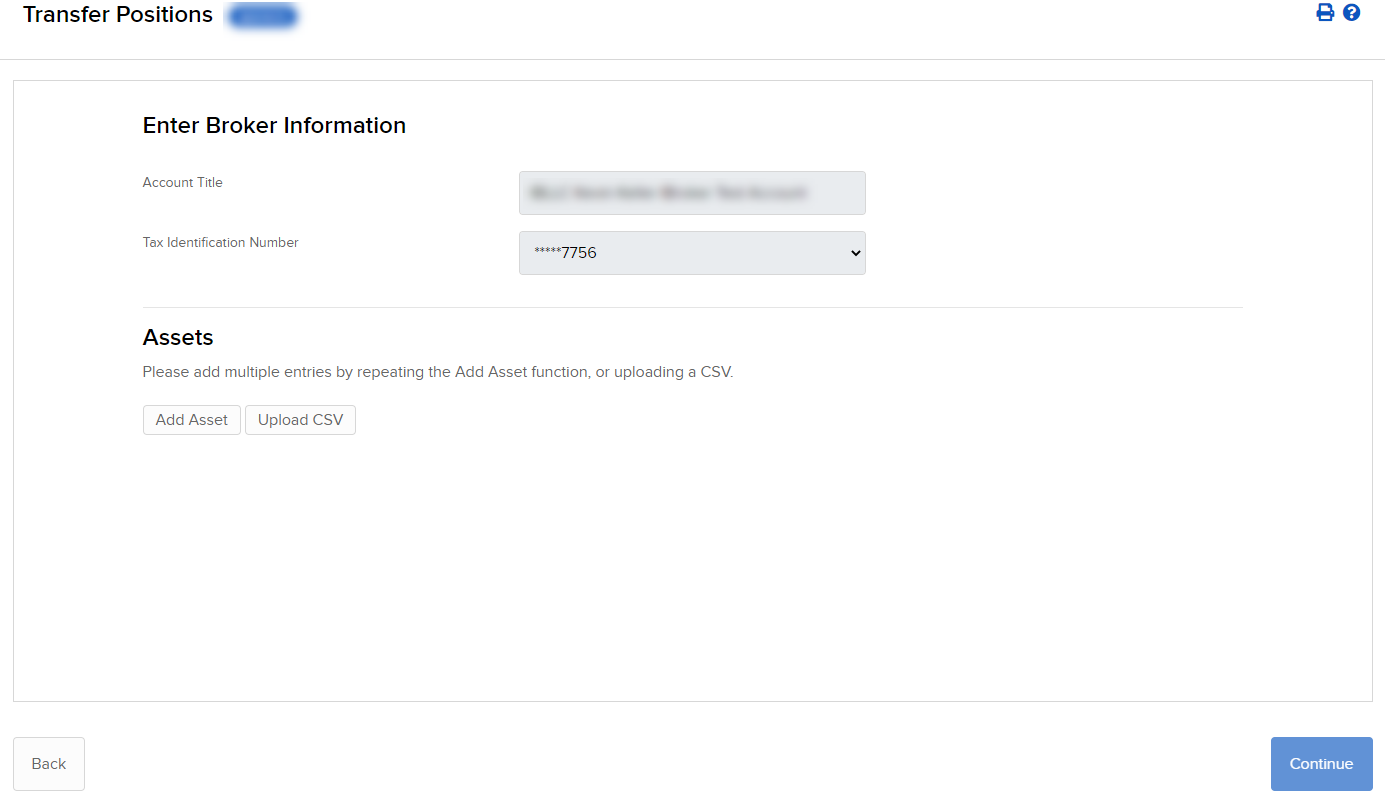The width and height of the screenshot is (1385, 798).
Task: Click the Add Asset button
Action: click(x=191, y=419)
